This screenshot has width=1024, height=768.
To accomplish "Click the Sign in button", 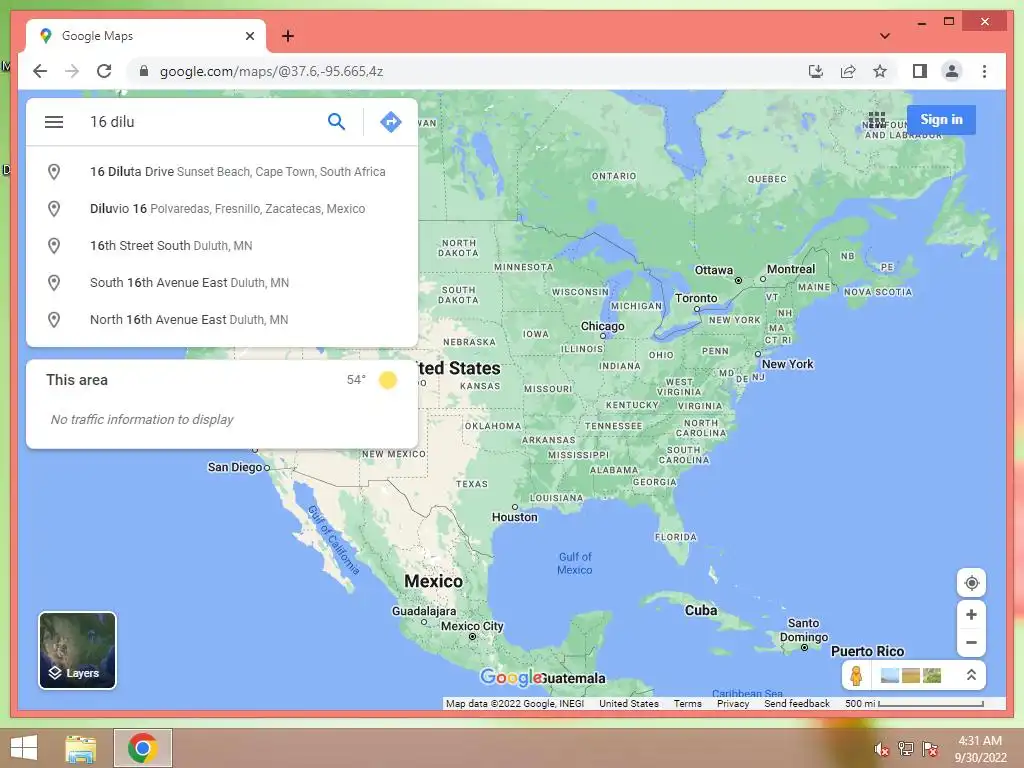I will tap(941, 120).
